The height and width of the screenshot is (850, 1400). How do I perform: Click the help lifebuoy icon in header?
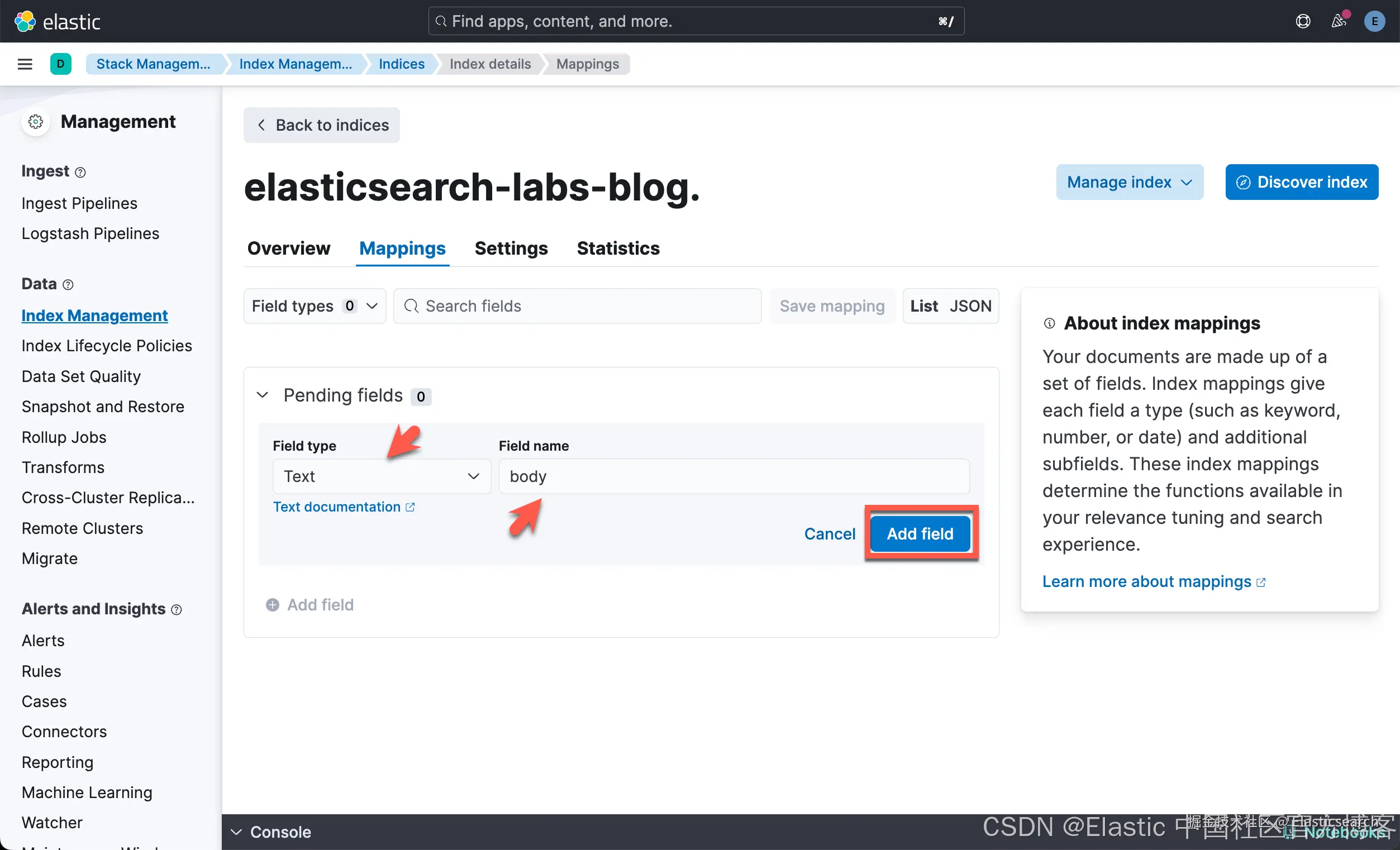coord(1303,22)
